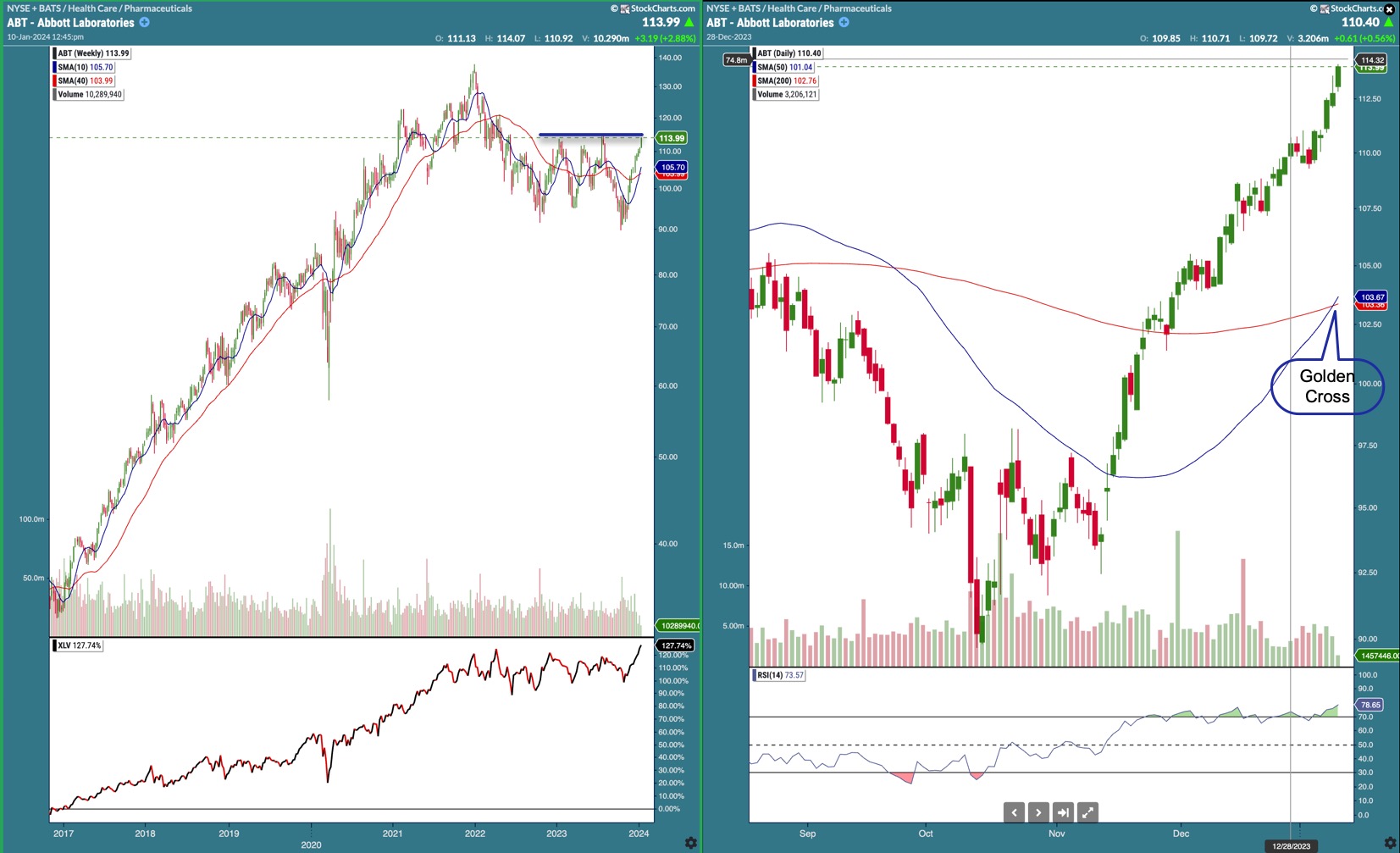Click the previous period arrow button
The height and width of the screenshot is (853, 1400).
point(1014,812)
